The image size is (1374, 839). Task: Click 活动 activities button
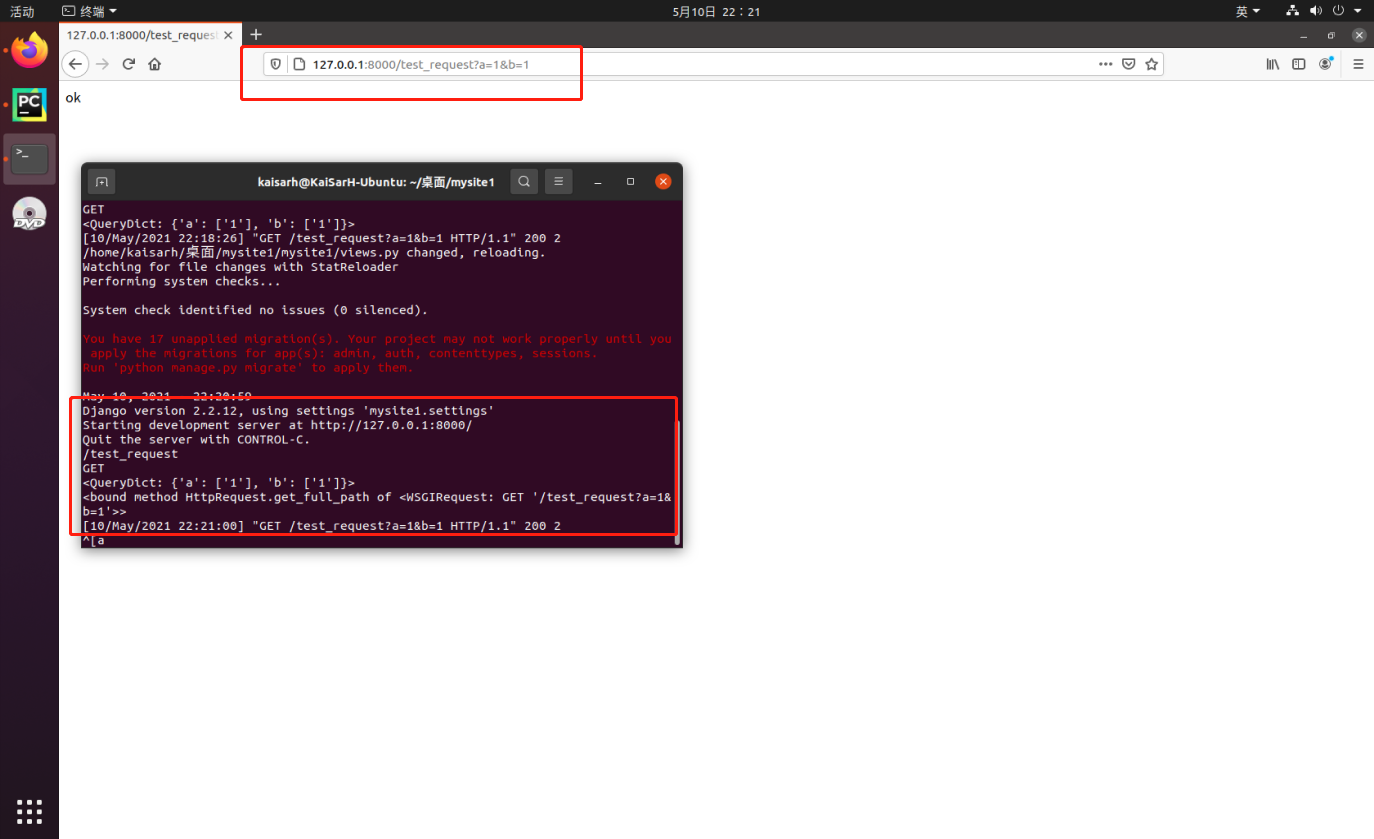(x=22, y=11)
